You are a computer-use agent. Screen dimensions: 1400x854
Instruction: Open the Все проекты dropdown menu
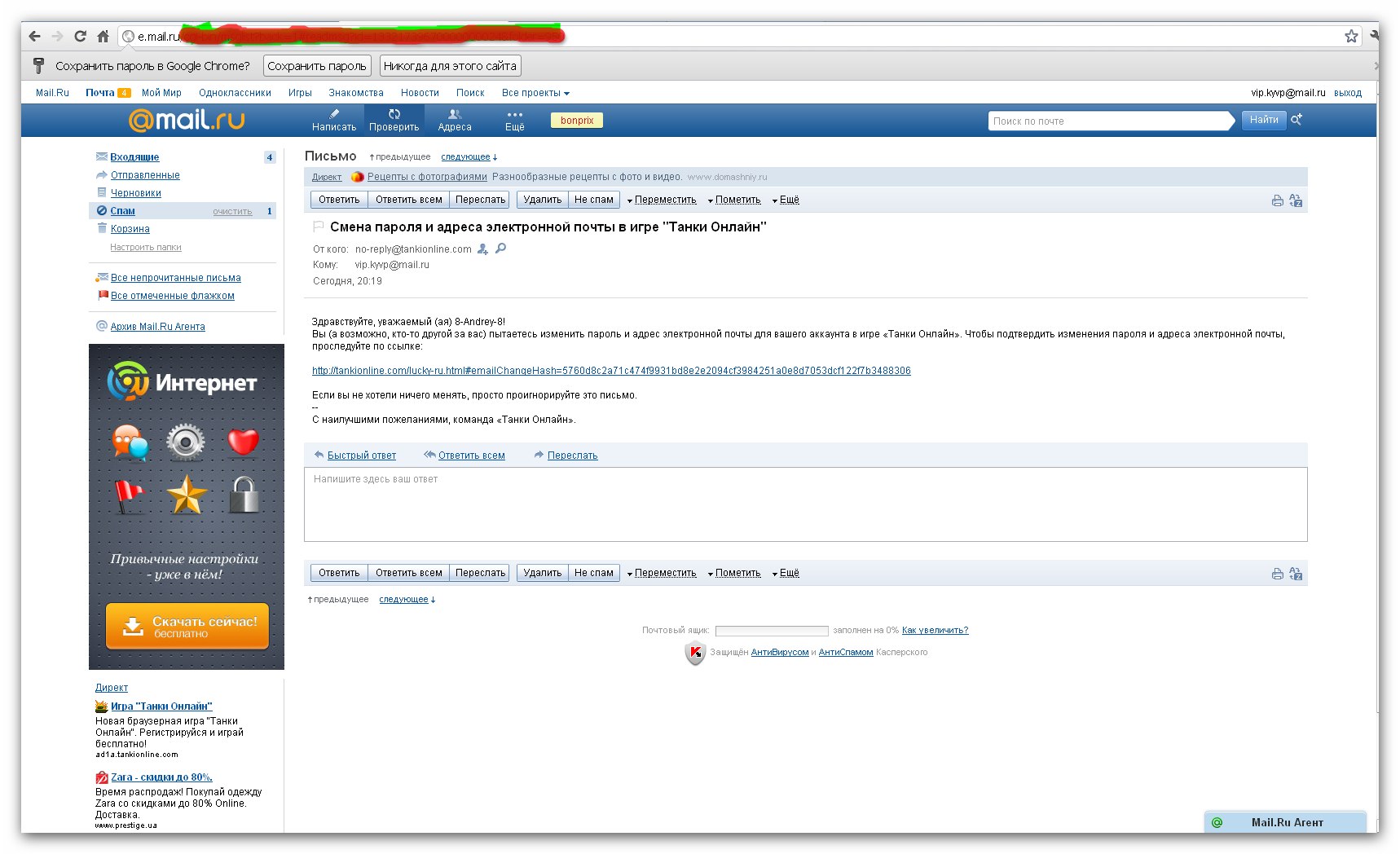coord(535,93)
